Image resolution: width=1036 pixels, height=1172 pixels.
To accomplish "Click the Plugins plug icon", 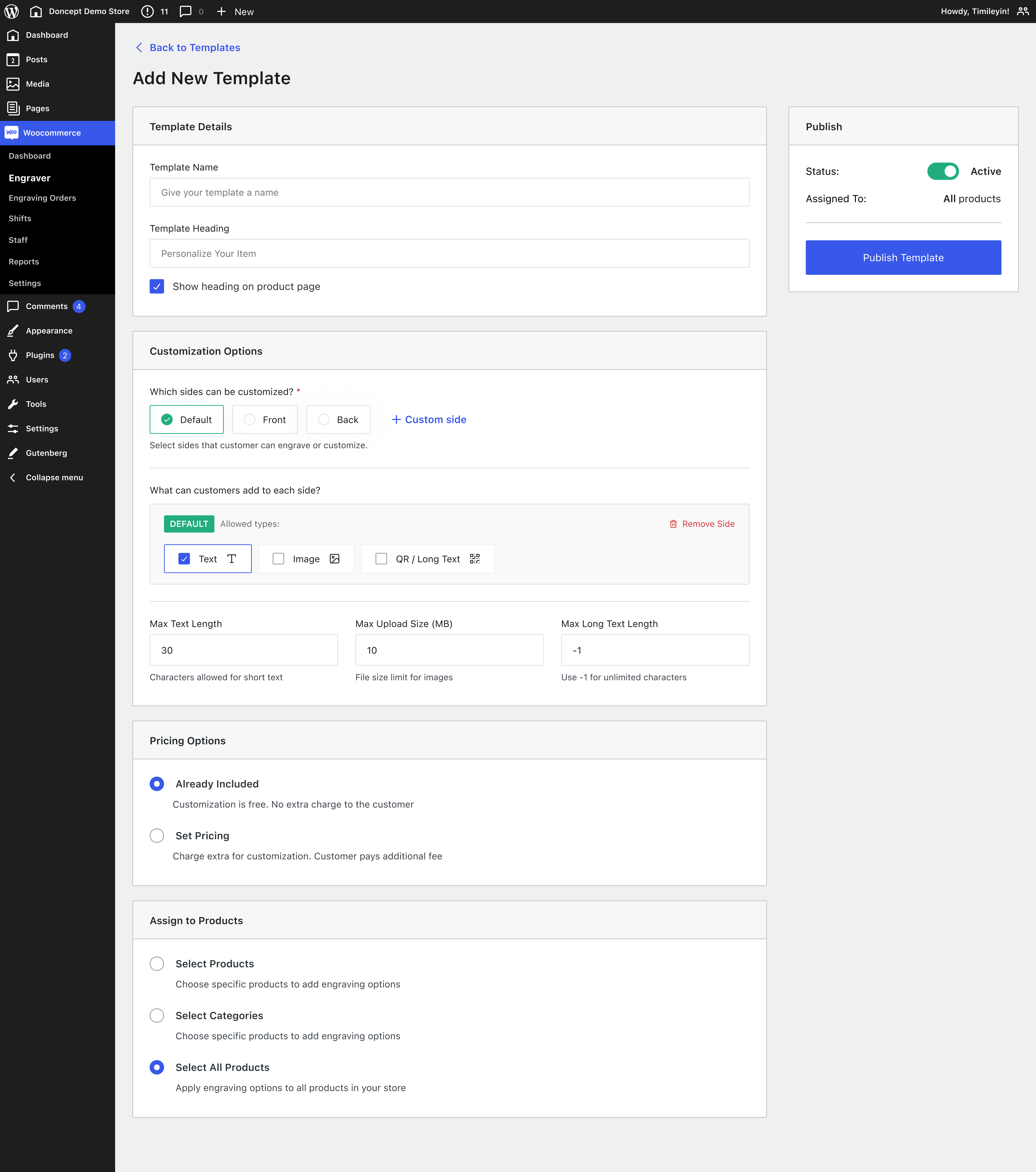I will tap(13, 355).
